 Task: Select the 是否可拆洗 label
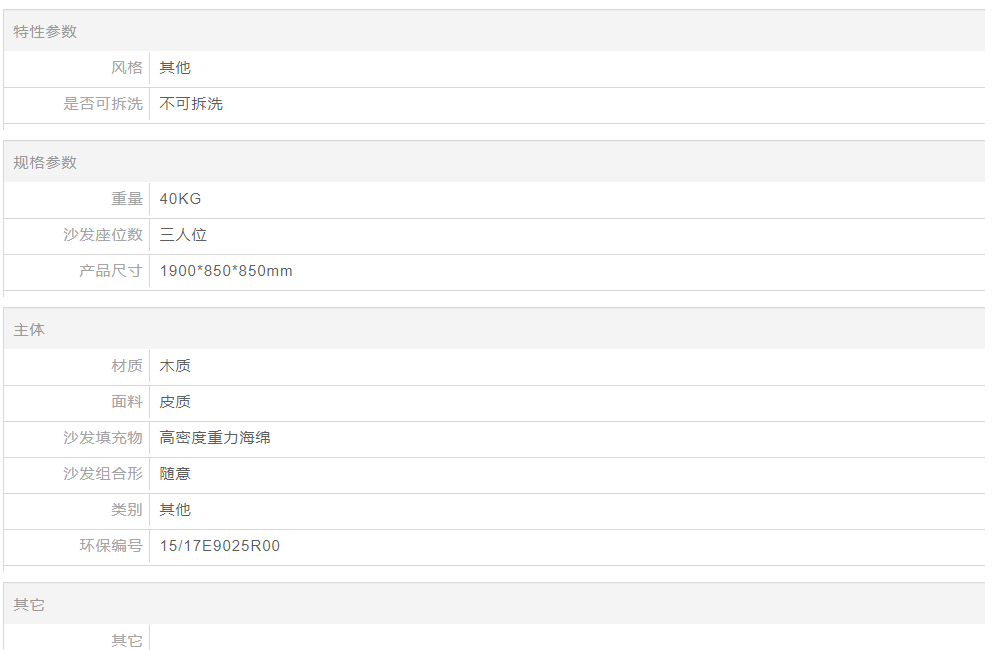(x=103, y=104)
